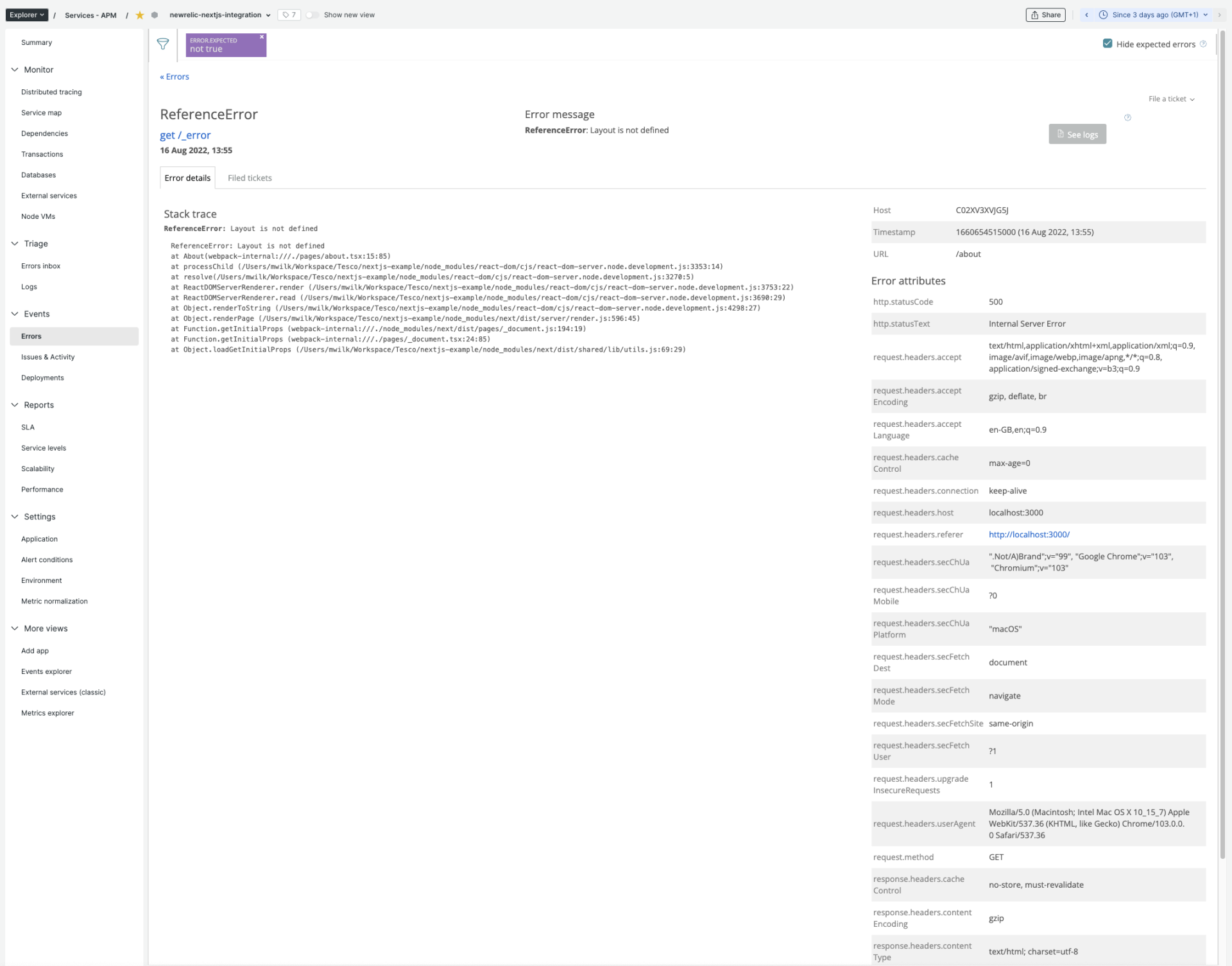Toggle Show new view switch
1232x966 pixels.
tap(312, 14)
